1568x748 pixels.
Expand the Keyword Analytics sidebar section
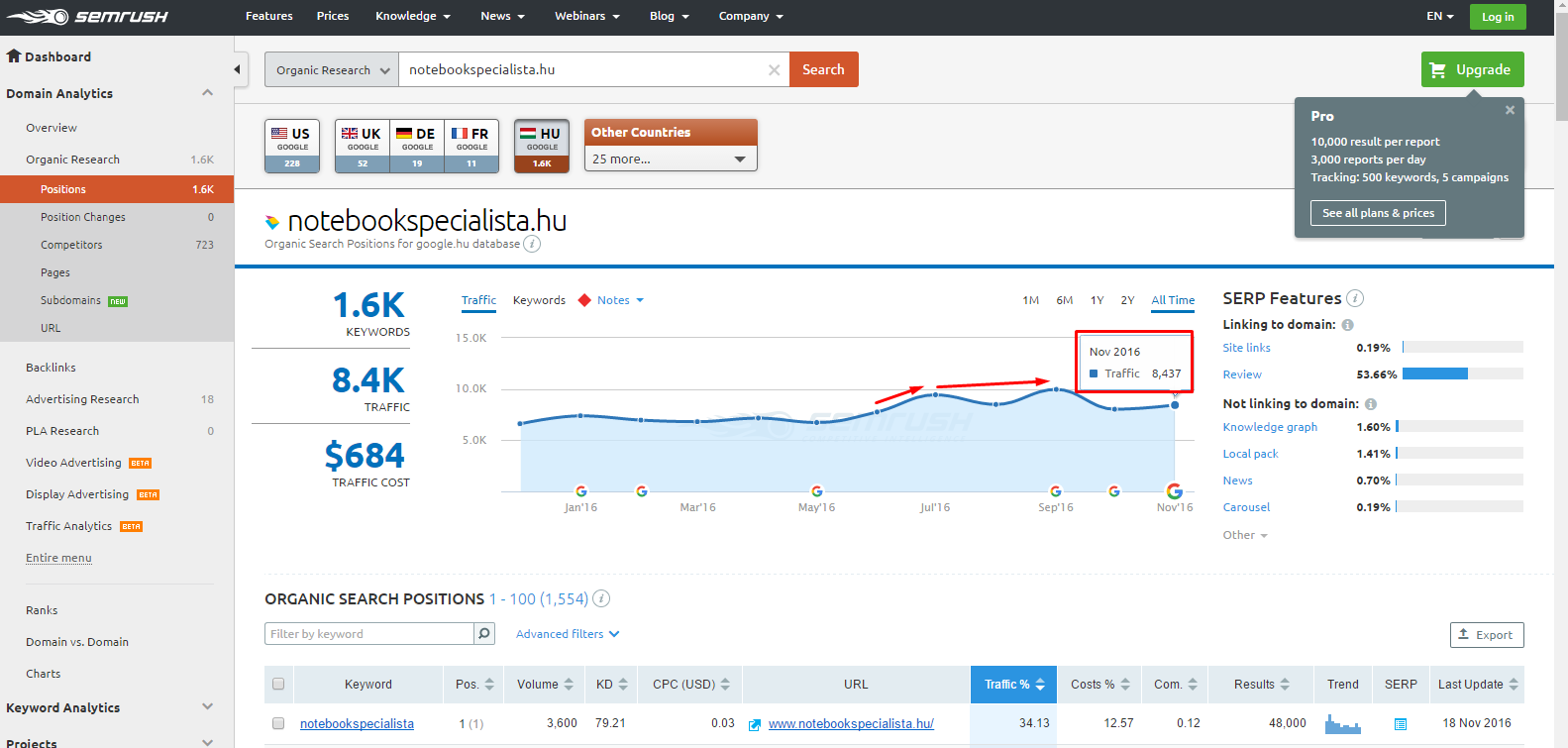(208, 707)
